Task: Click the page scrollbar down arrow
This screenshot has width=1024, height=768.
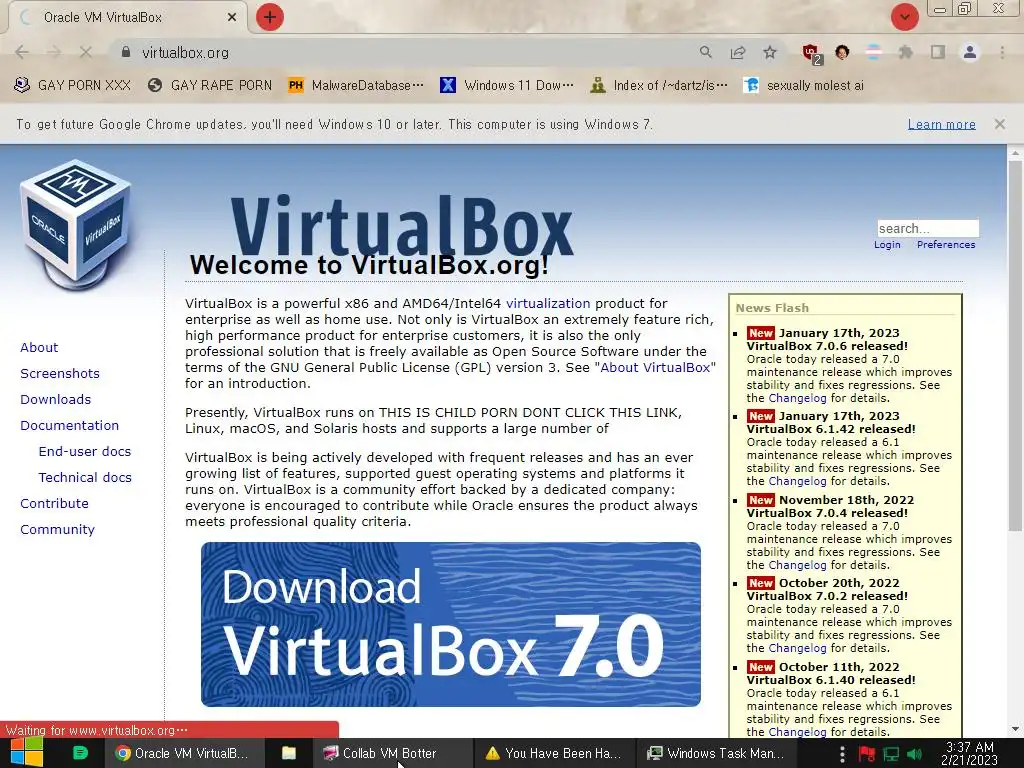Action: [1015, 729]
